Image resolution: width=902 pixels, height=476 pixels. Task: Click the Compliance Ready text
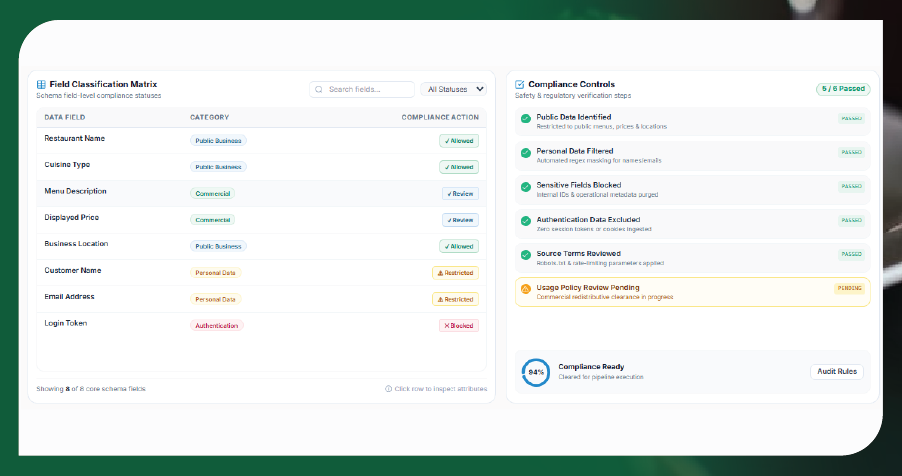[x=591, y=367]
